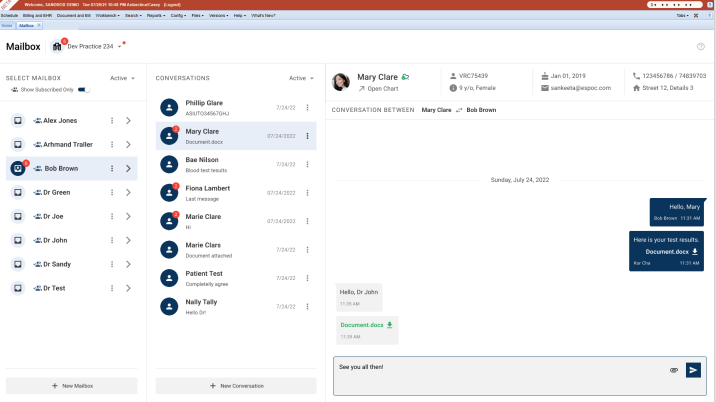Image resolution: width=716 pixels, height=402 pixels.
Task: Click the inbox icon for Dr Green
Action: 18,192
